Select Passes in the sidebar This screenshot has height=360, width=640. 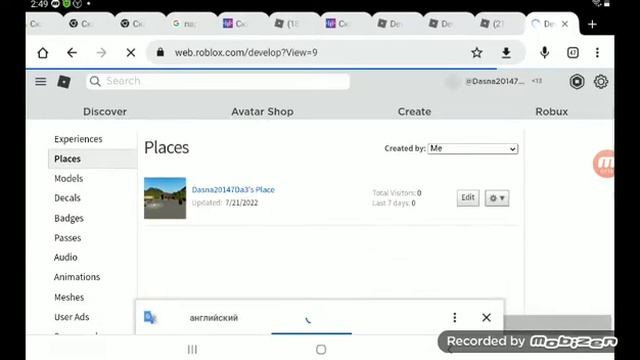(67, 238)
